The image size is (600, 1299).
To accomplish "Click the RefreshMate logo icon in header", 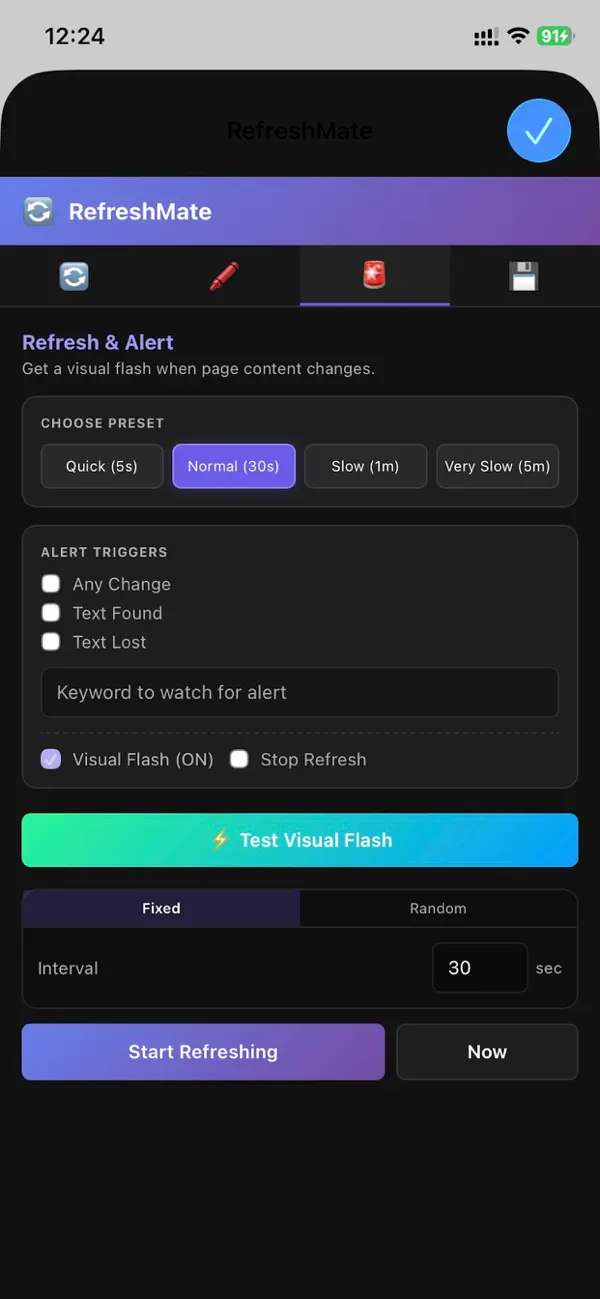I will (38, 211).
